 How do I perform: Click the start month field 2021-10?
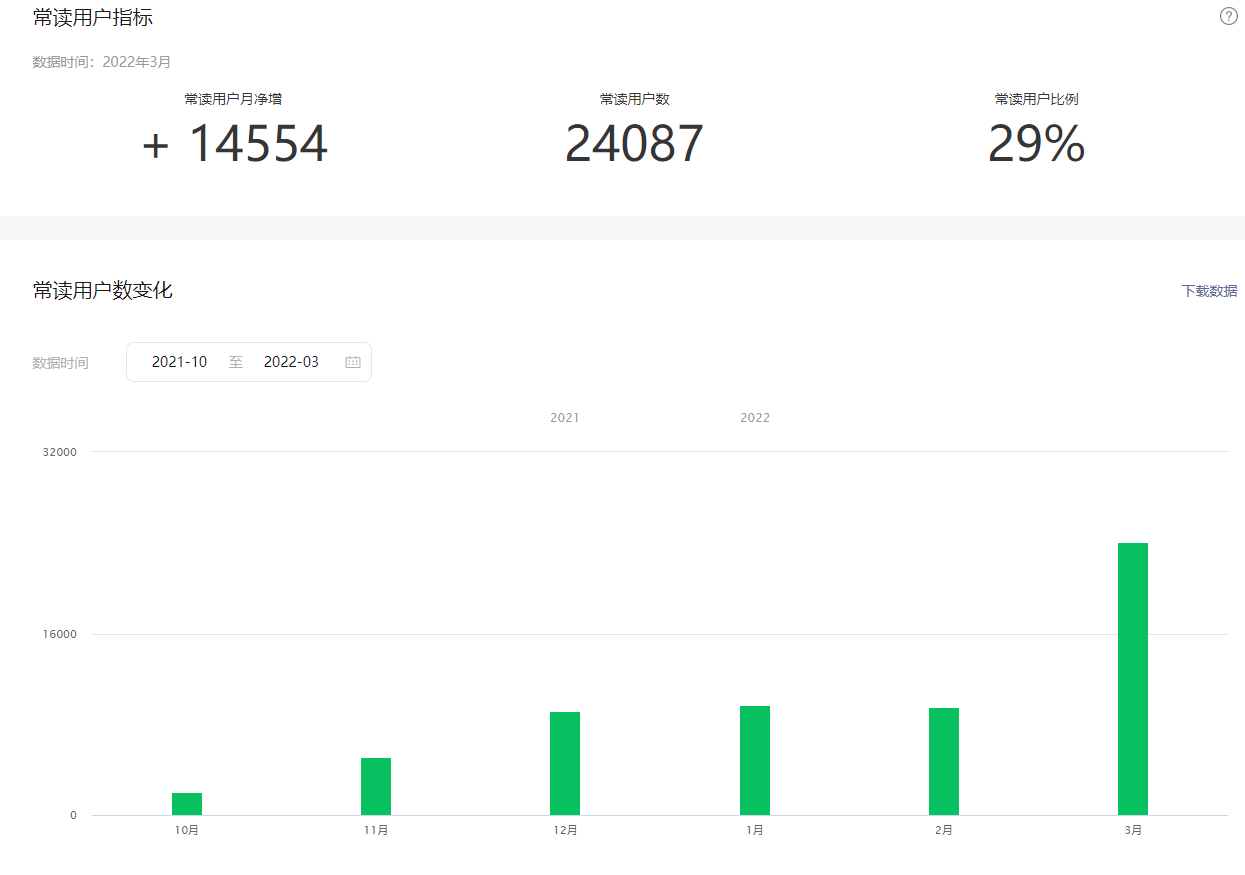(180, 362)
